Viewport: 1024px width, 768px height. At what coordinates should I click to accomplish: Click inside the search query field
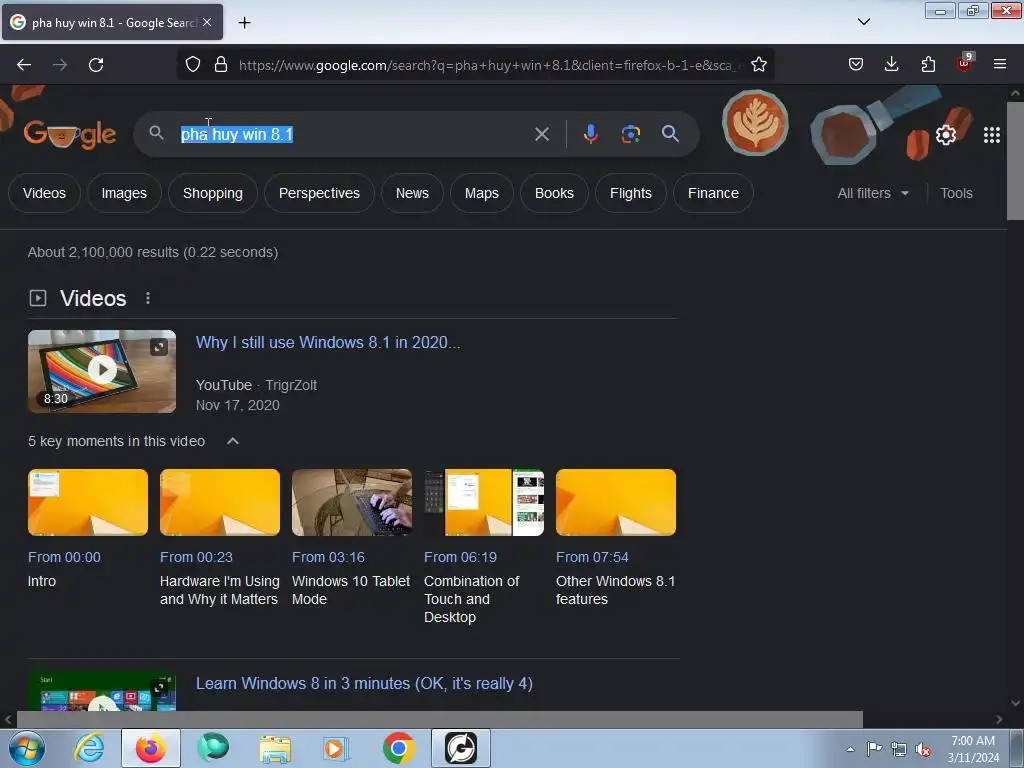tap(353, 135)
